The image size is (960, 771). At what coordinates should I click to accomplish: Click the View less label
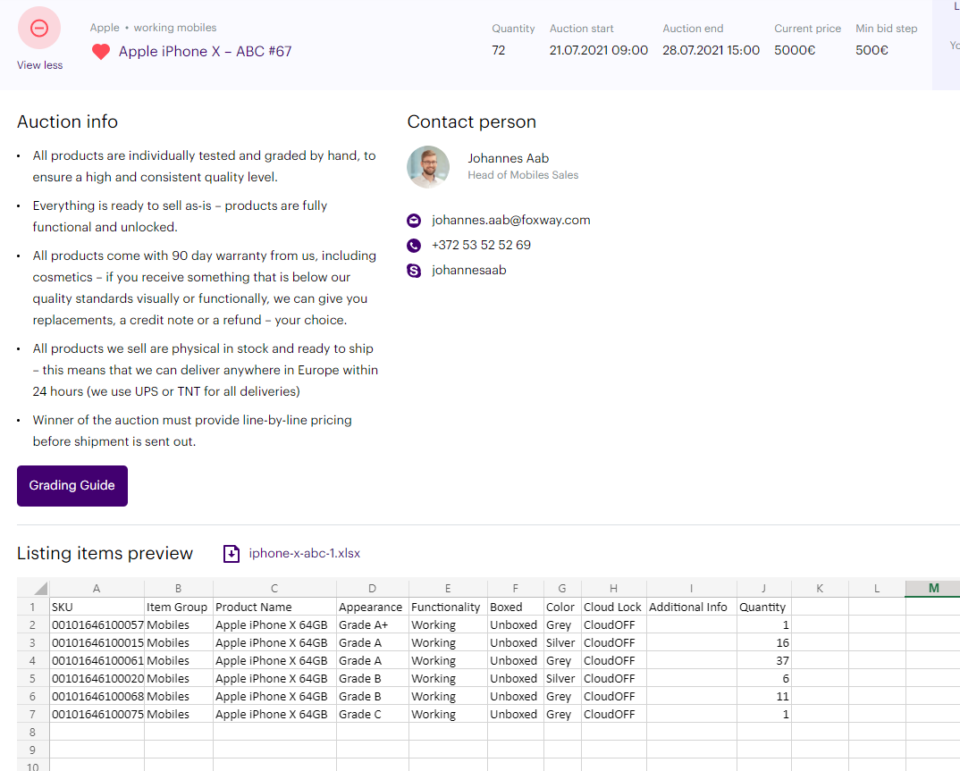pyautogui.click(x=40, y=65)
